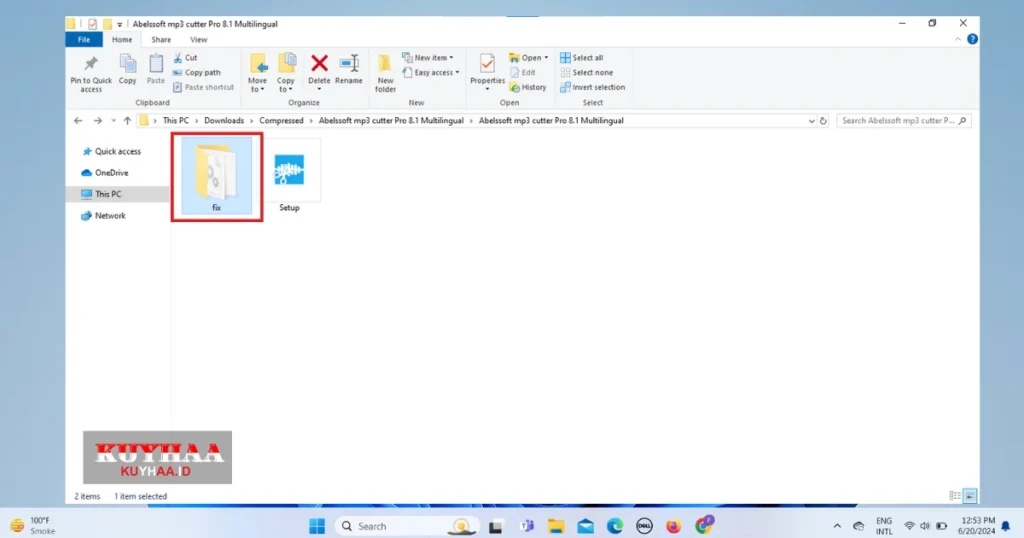Click the taskbar Search box
This screenshot has height=538, width=1024.
[408, 526]
